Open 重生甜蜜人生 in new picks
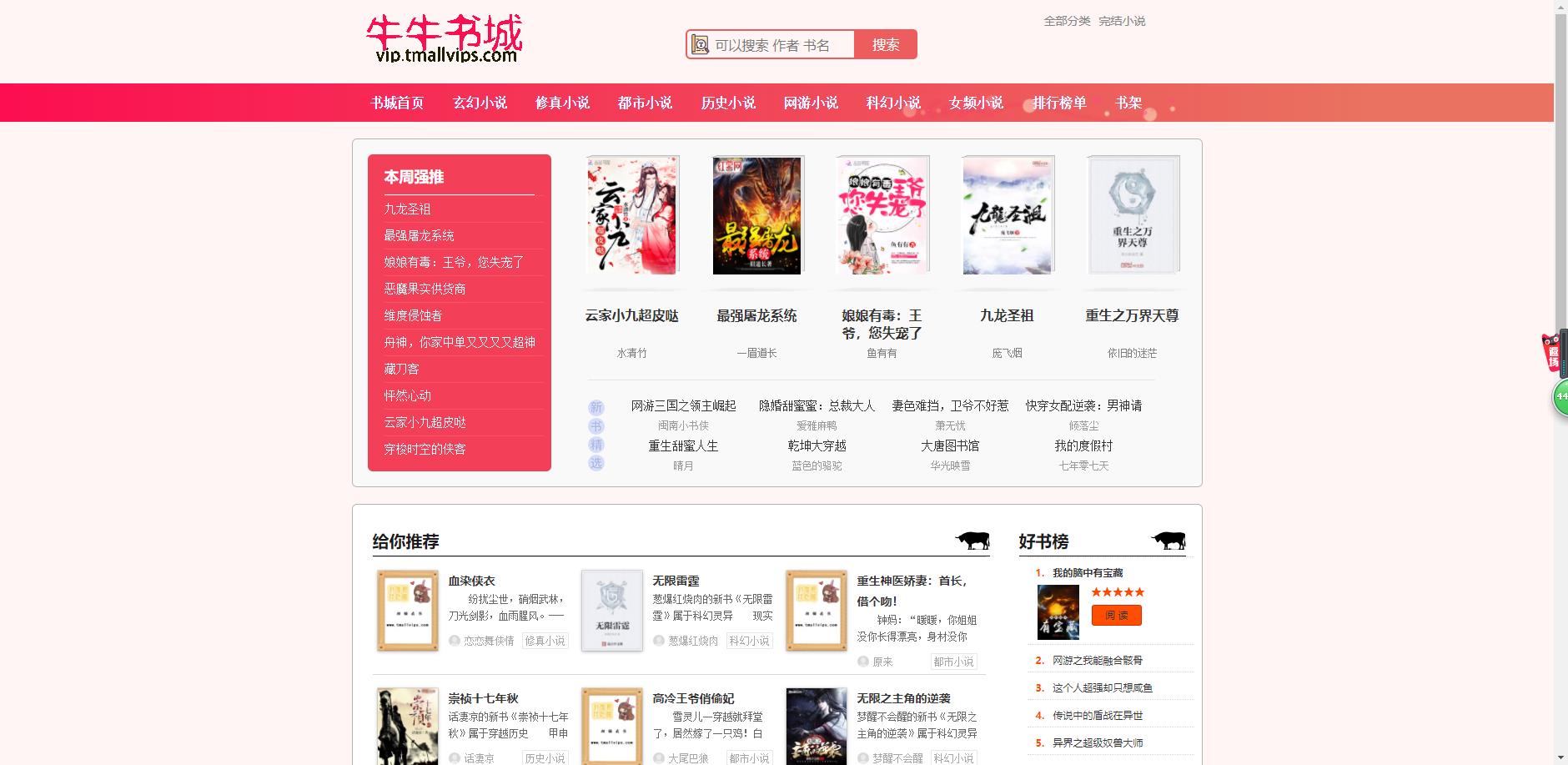Image resolution: width=1568 pixels, height=765 pixels. [683, 445]
